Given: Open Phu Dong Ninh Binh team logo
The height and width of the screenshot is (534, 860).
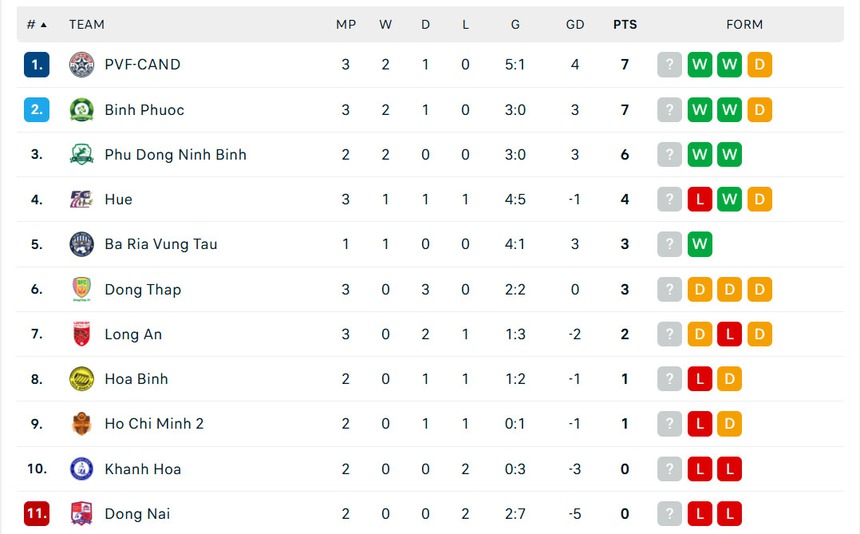Looking at the screenshot, I should (x=81, y=154).
